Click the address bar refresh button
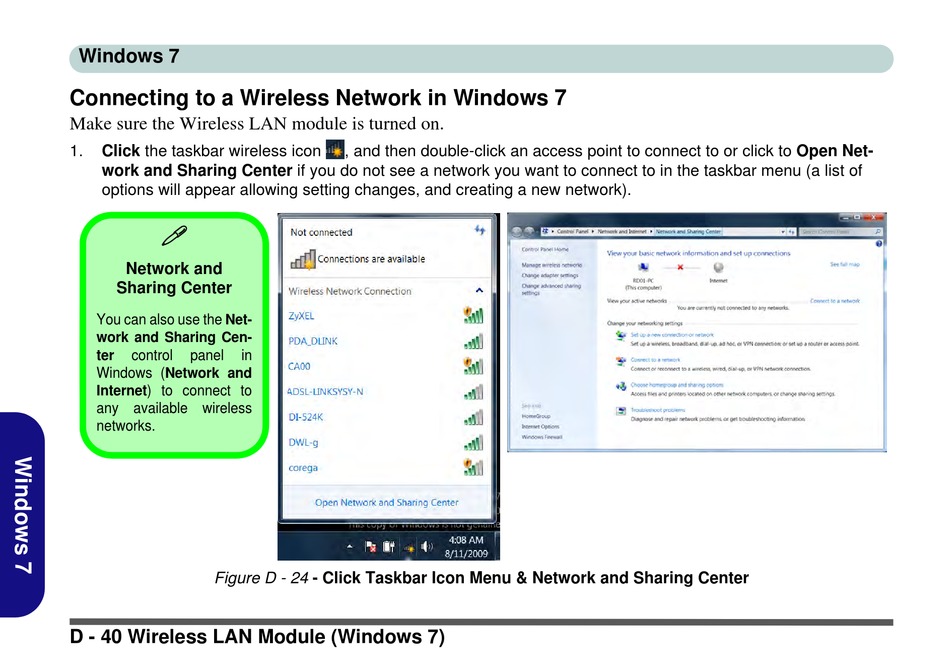Screen dimensions: 950x668 click(791, 231)
